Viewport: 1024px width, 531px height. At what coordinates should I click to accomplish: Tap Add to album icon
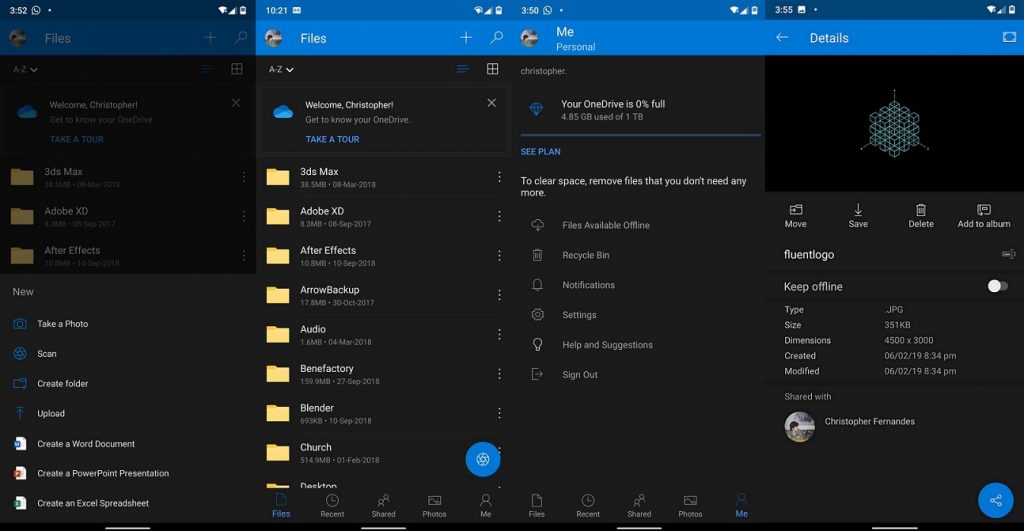point(983,216)
